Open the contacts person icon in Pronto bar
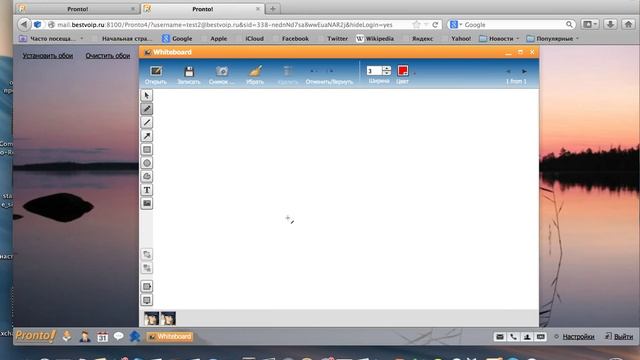The height and width of the screenshot is (360, 640). (x=85, y=336)
